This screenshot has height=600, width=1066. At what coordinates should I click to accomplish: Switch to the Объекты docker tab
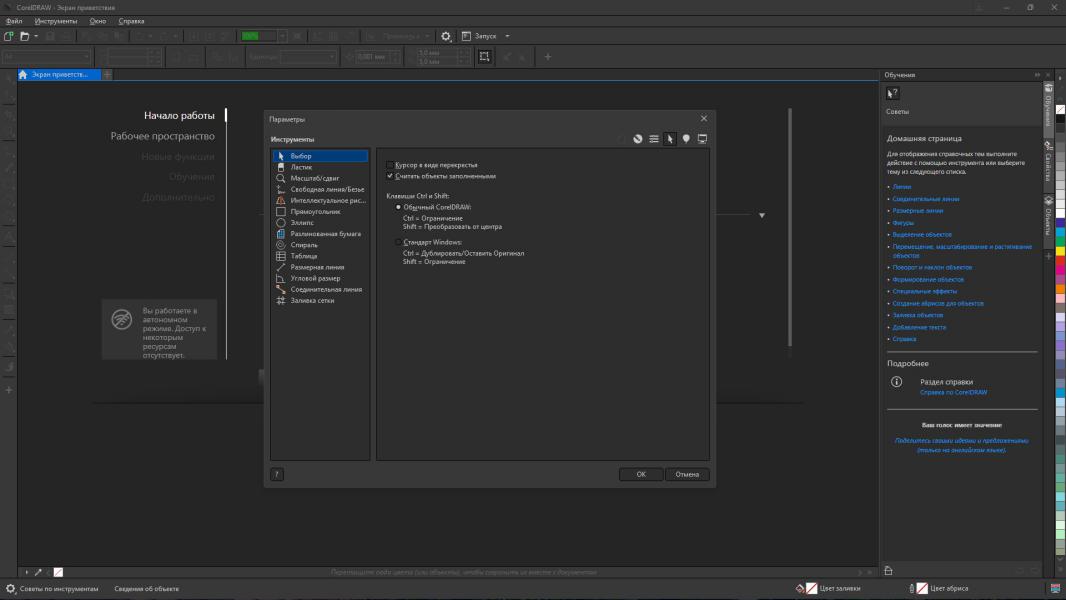pyautogui.click(x=1048, y=214)
